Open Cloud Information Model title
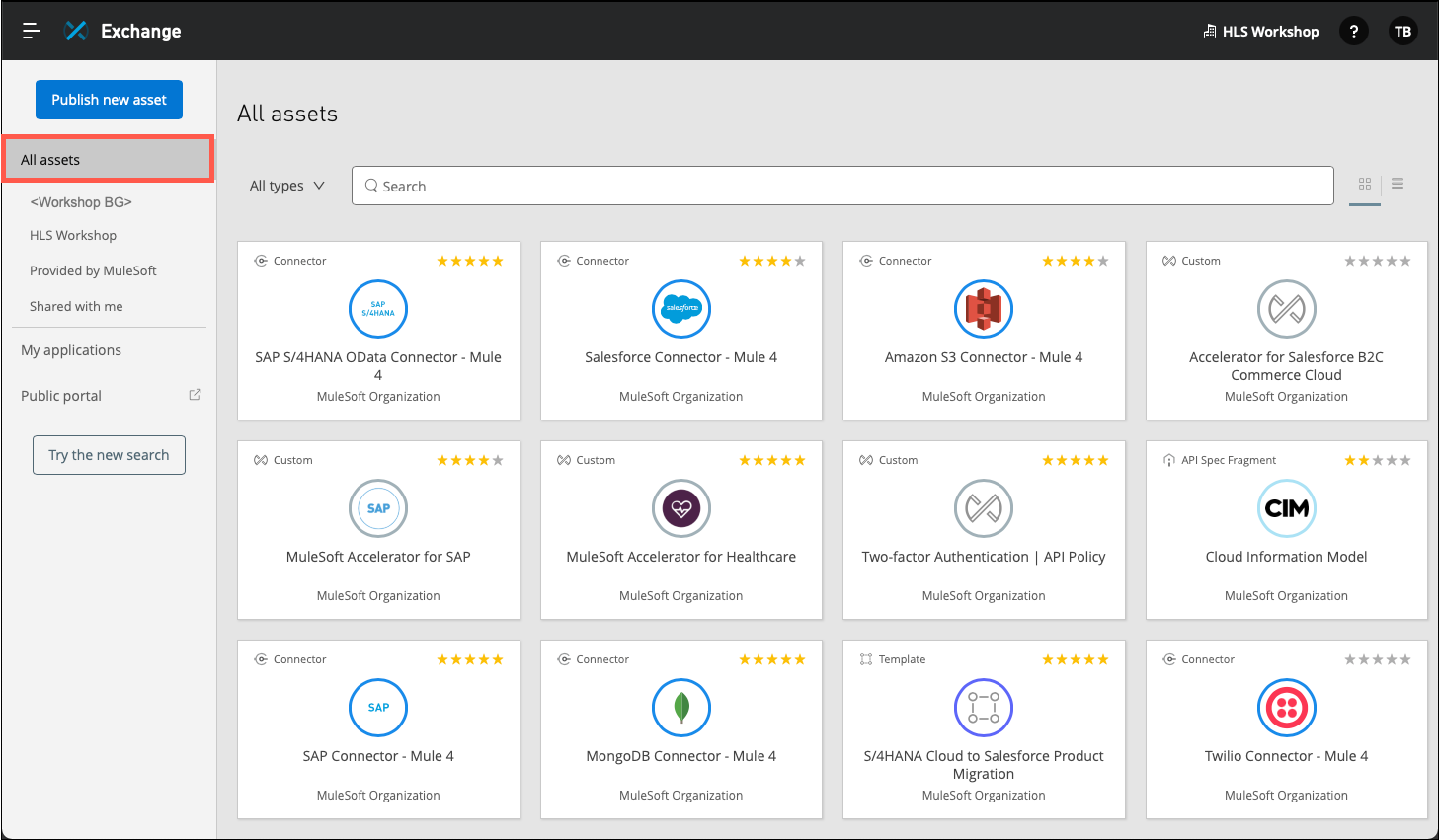The image size is (1439, 840). coord(1287,557)
